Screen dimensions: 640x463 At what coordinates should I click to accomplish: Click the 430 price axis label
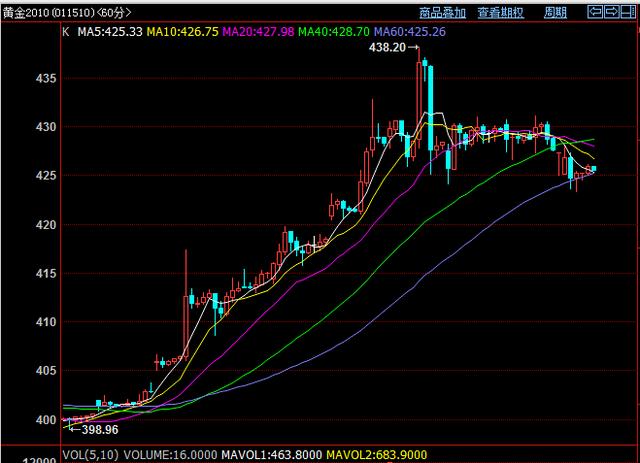[x=46, y=127]
